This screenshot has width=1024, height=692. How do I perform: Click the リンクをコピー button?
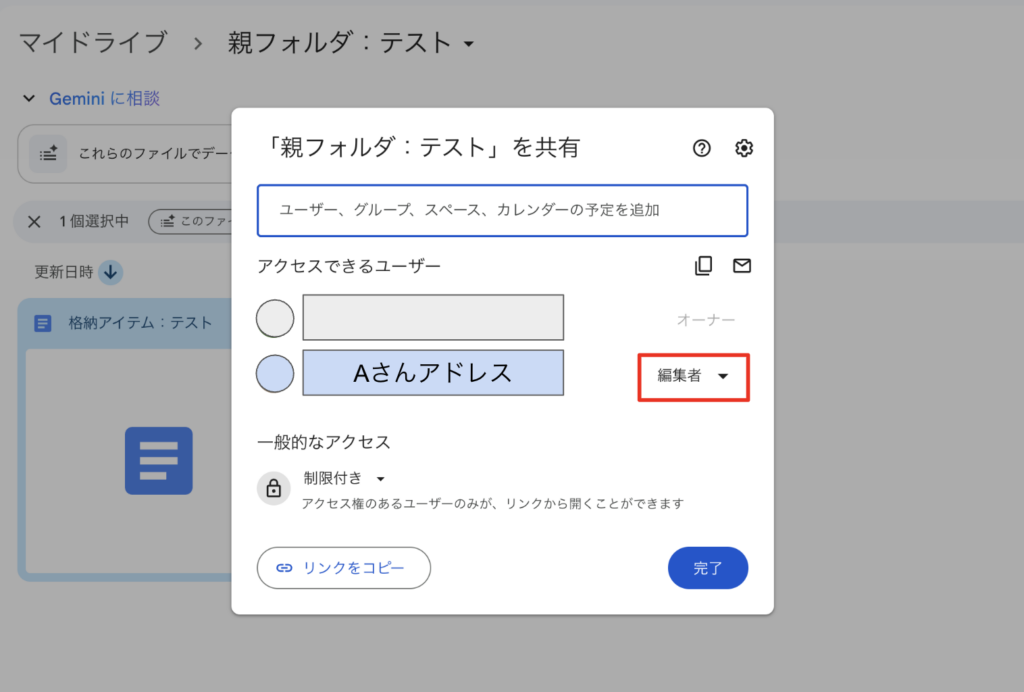343,568
